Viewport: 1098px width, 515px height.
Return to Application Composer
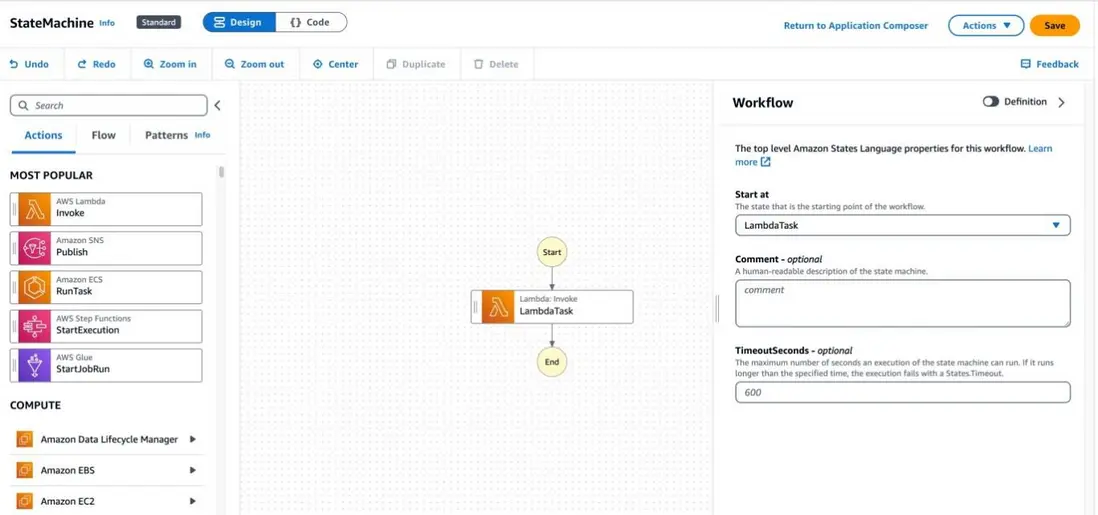point(855,25)
